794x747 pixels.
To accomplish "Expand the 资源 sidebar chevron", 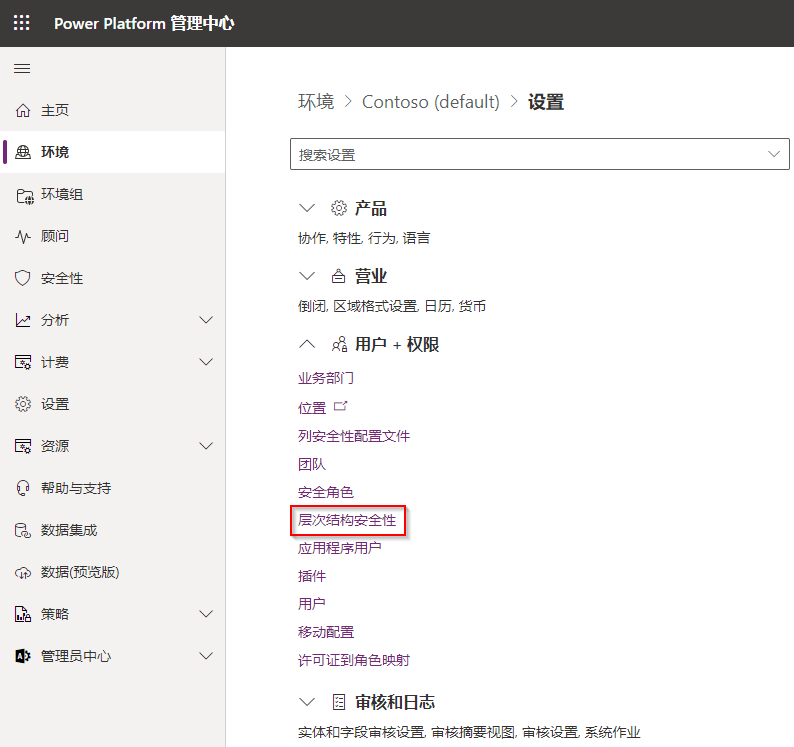I will point(206,446).
